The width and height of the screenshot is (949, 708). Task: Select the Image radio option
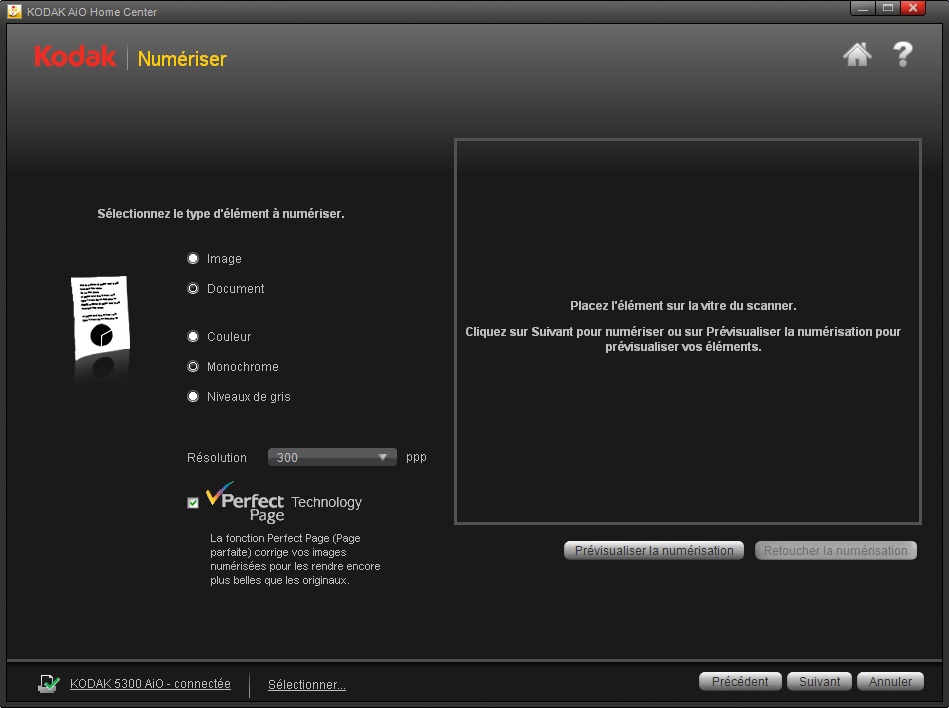pos(193,259)
